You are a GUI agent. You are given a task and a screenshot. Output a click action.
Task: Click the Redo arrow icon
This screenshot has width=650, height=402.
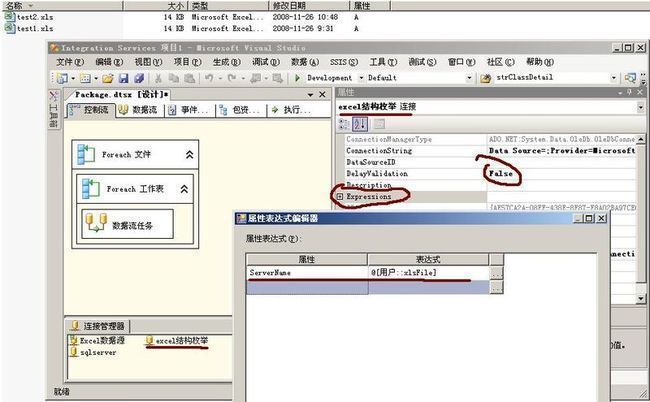coord(232,78)
